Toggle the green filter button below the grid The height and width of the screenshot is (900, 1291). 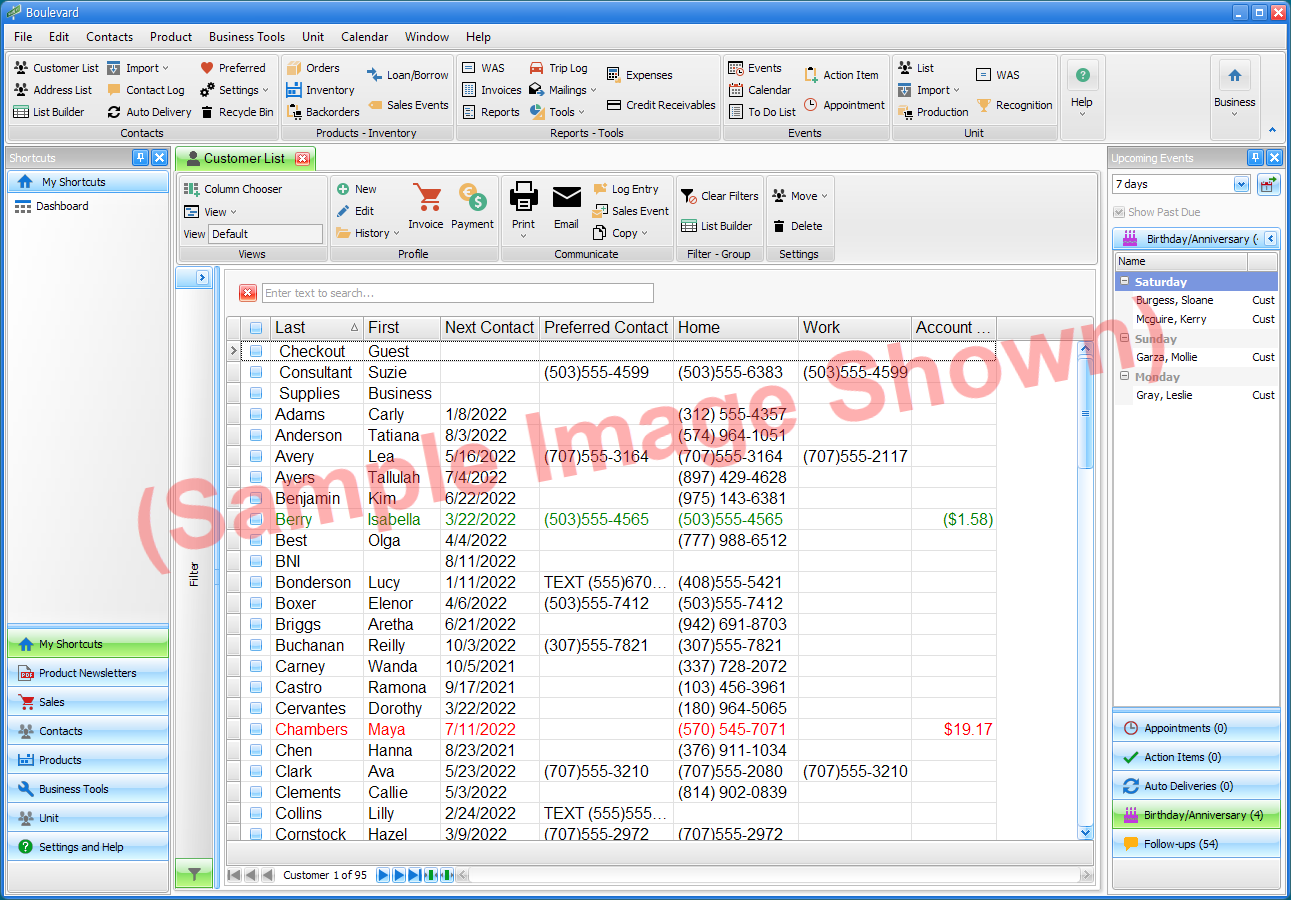pyautogui.click(x=194, y=872)
